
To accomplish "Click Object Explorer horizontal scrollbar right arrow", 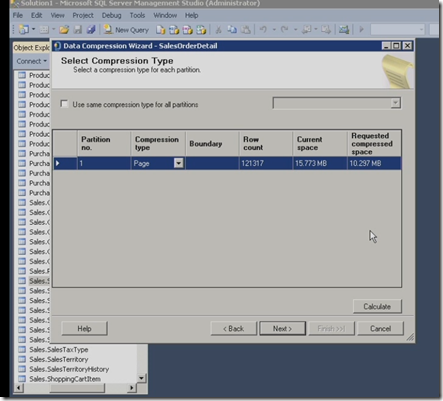I will (132, 388).
